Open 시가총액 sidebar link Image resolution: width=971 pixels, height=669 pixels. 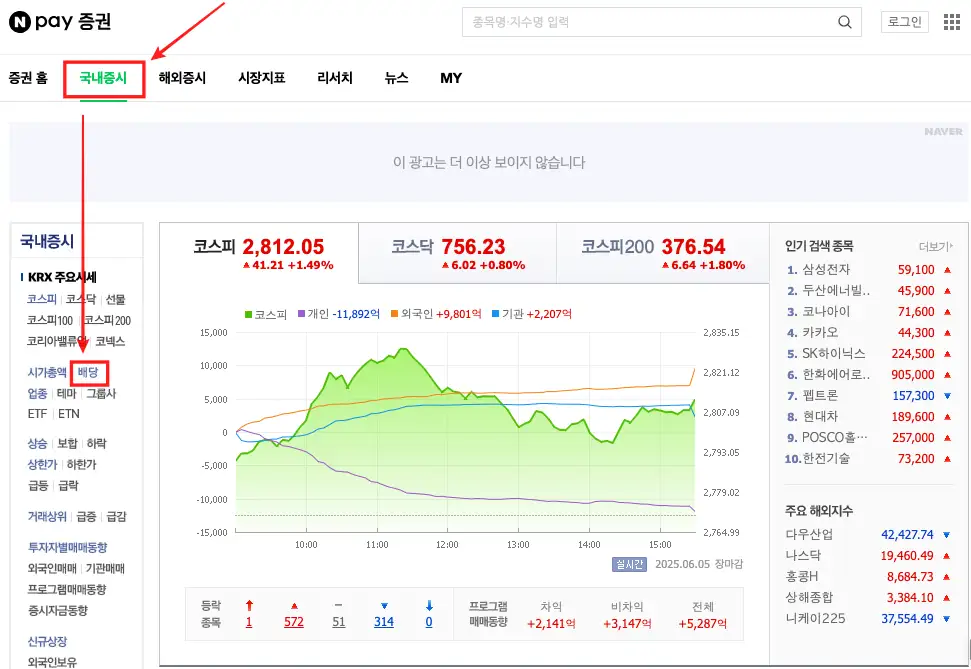pos(47,372)
